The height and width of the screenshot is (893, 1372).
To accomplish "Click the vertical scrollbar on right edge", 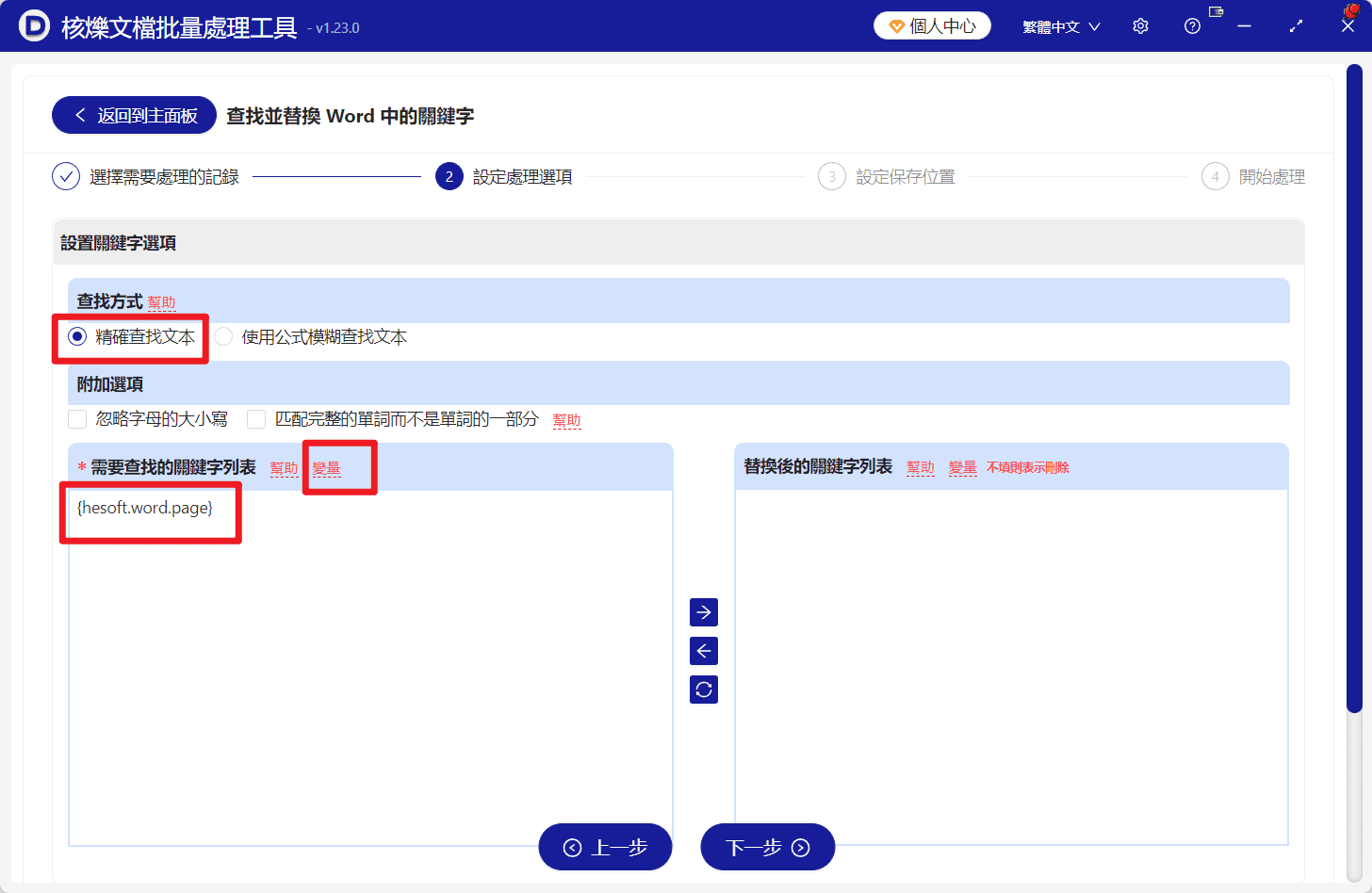I will 1354,388.
